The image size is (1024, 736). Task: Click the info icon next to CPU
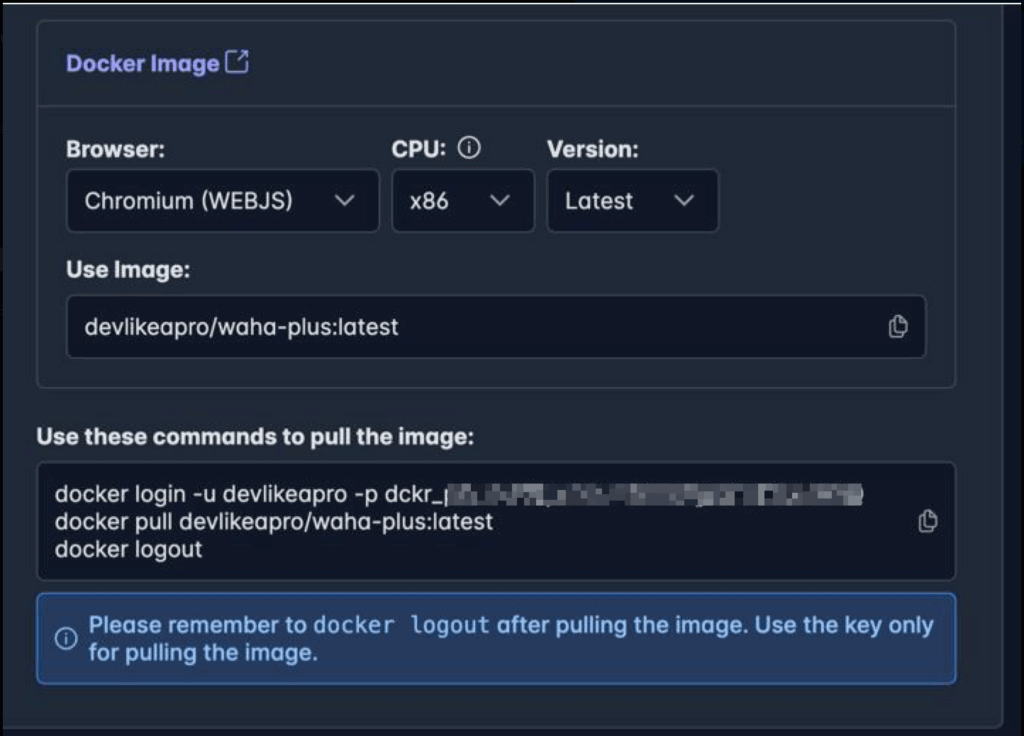(x=468, y=149)
